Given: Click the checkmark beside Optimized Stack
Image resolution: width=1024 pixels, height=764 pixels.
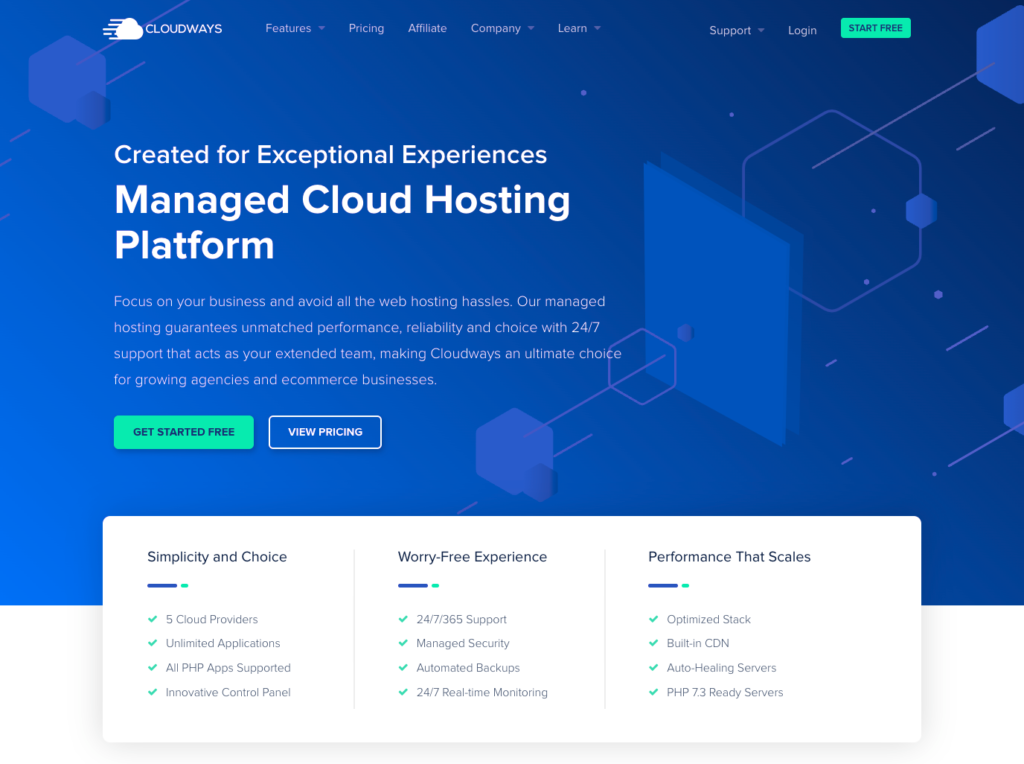Looking at the screenshot, I should pyautogui.click(x=653, y=619).
